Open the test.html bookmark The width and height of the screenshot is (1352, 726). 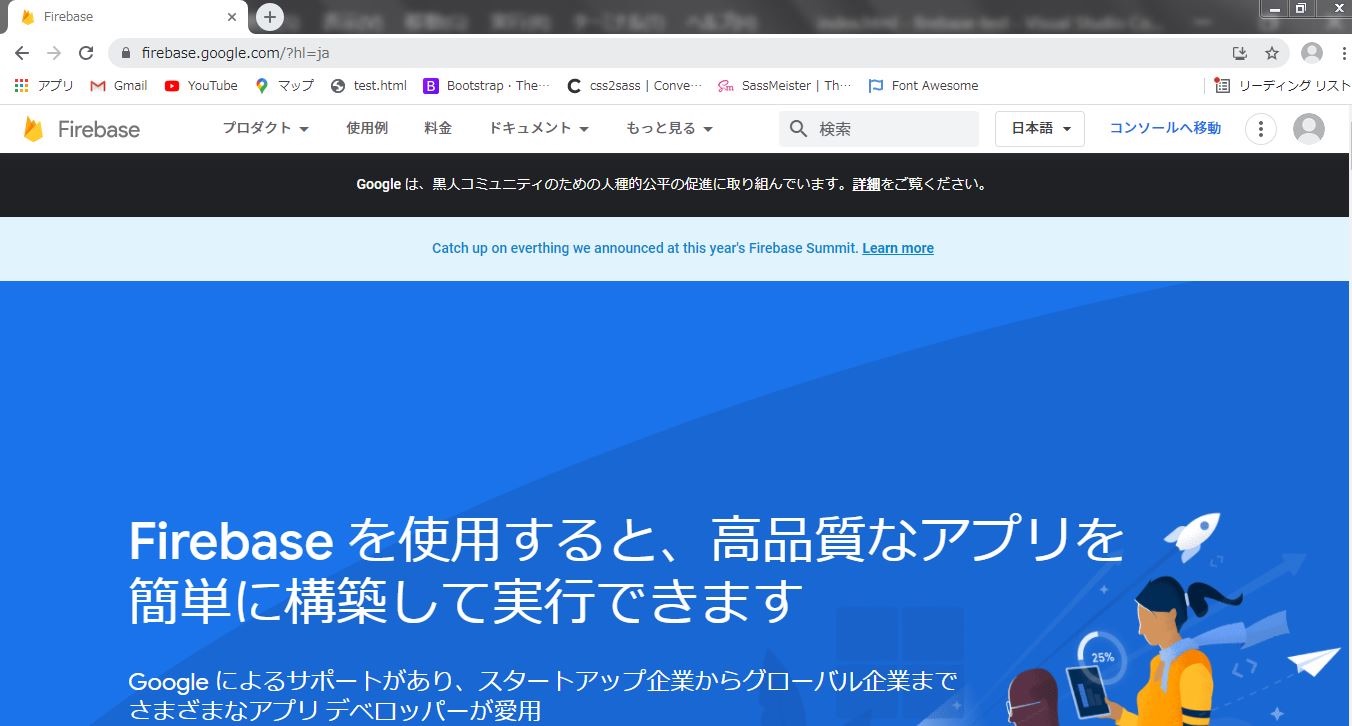tap(368, 86)
